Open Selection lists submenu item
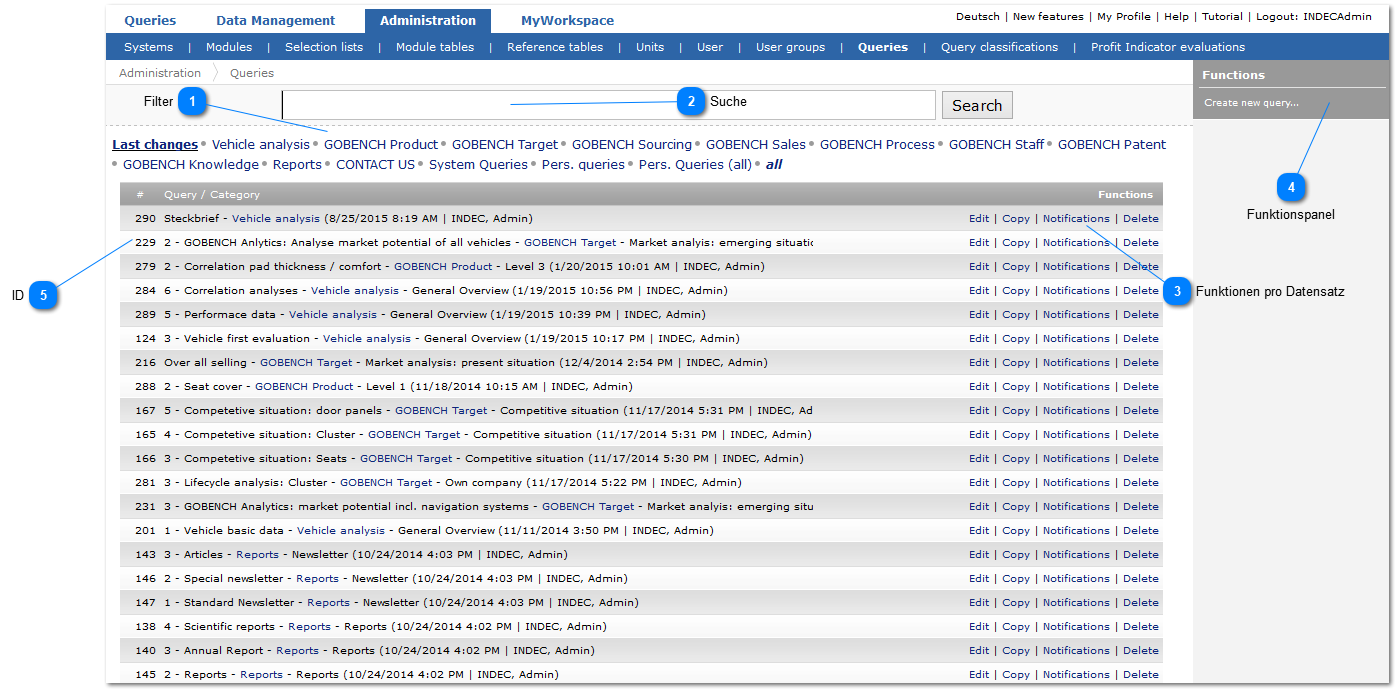 (324, 47)
